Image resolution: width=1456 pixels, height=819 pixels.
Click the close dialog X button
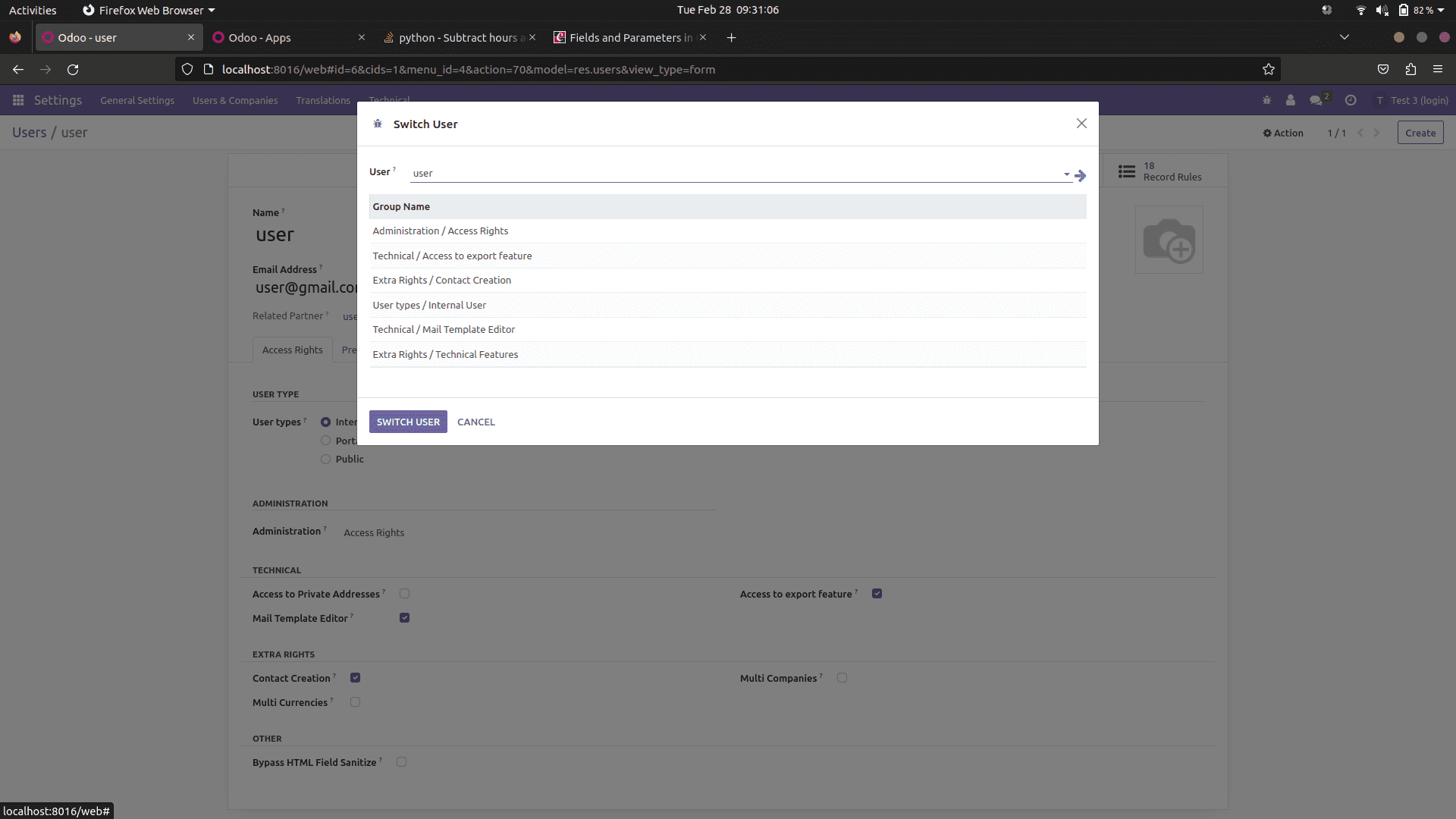(x=1081, y=123)
